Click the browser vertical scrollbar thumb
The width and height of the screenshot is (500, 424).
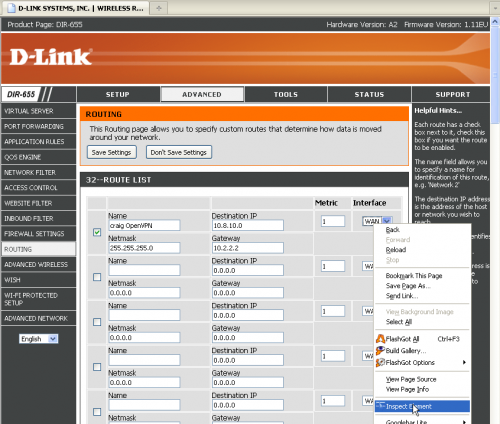495,75
